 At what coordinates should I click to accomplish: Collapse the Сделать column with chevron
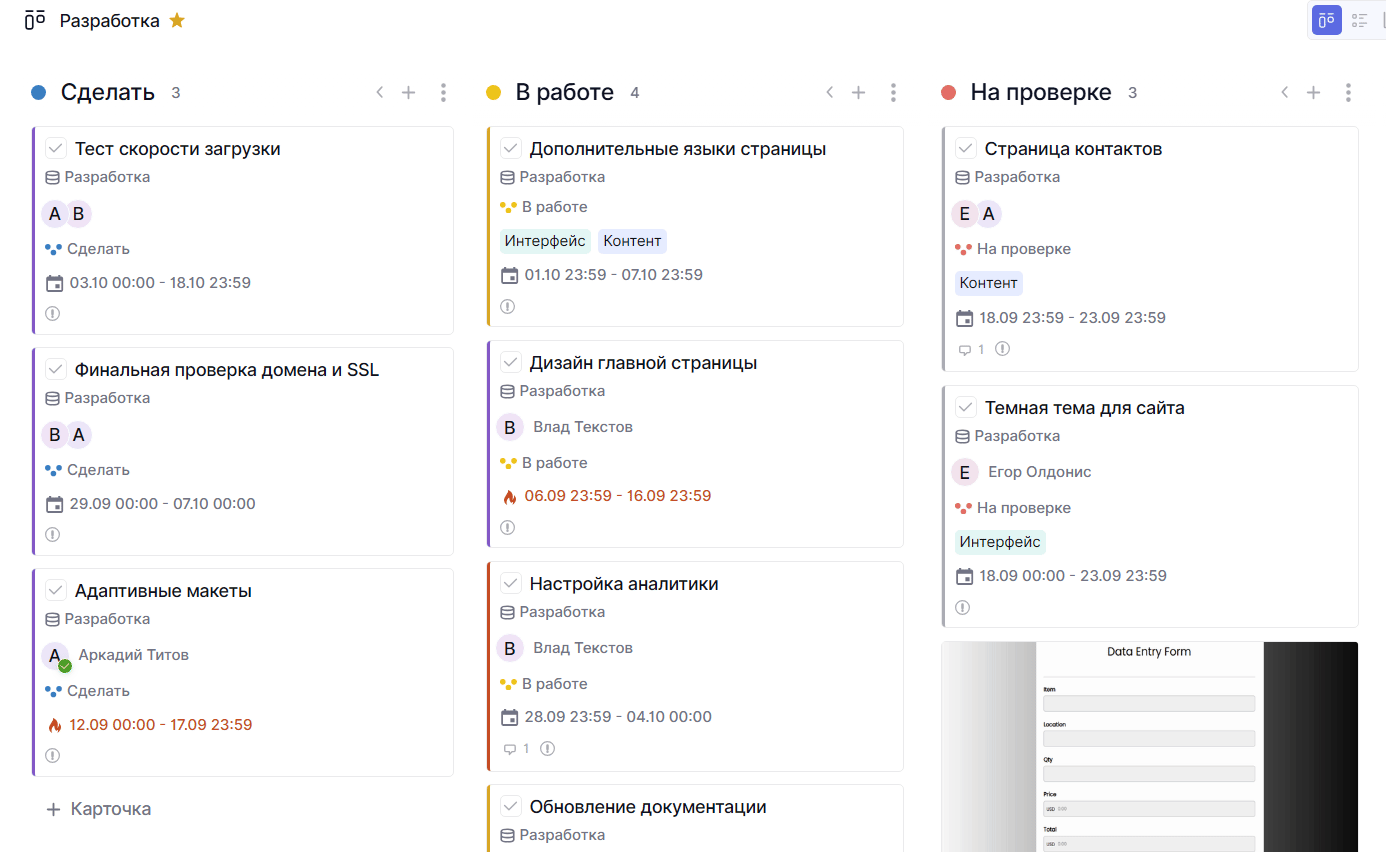coord(380,93)
